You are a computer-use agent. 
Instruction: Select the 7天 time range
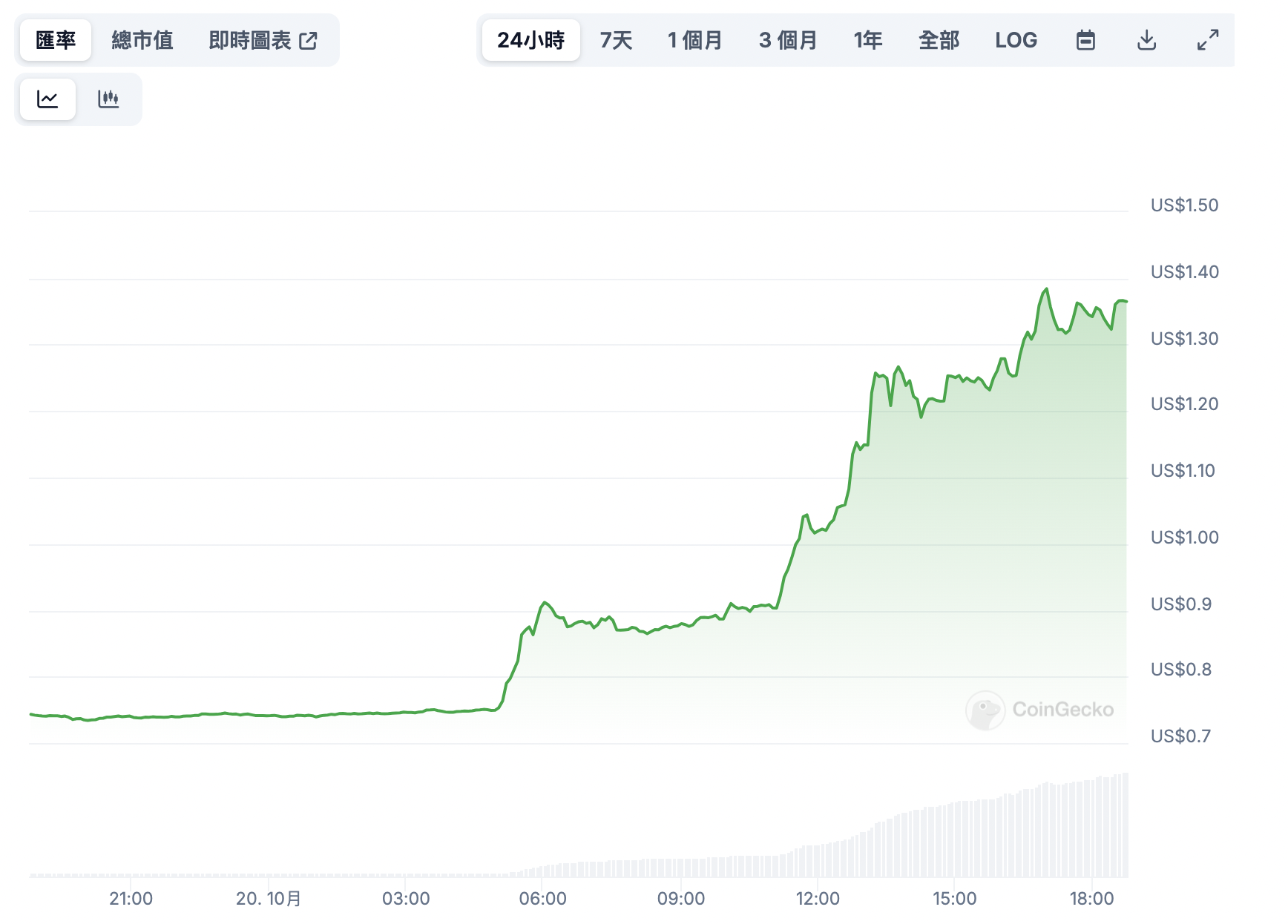[616, 40]
